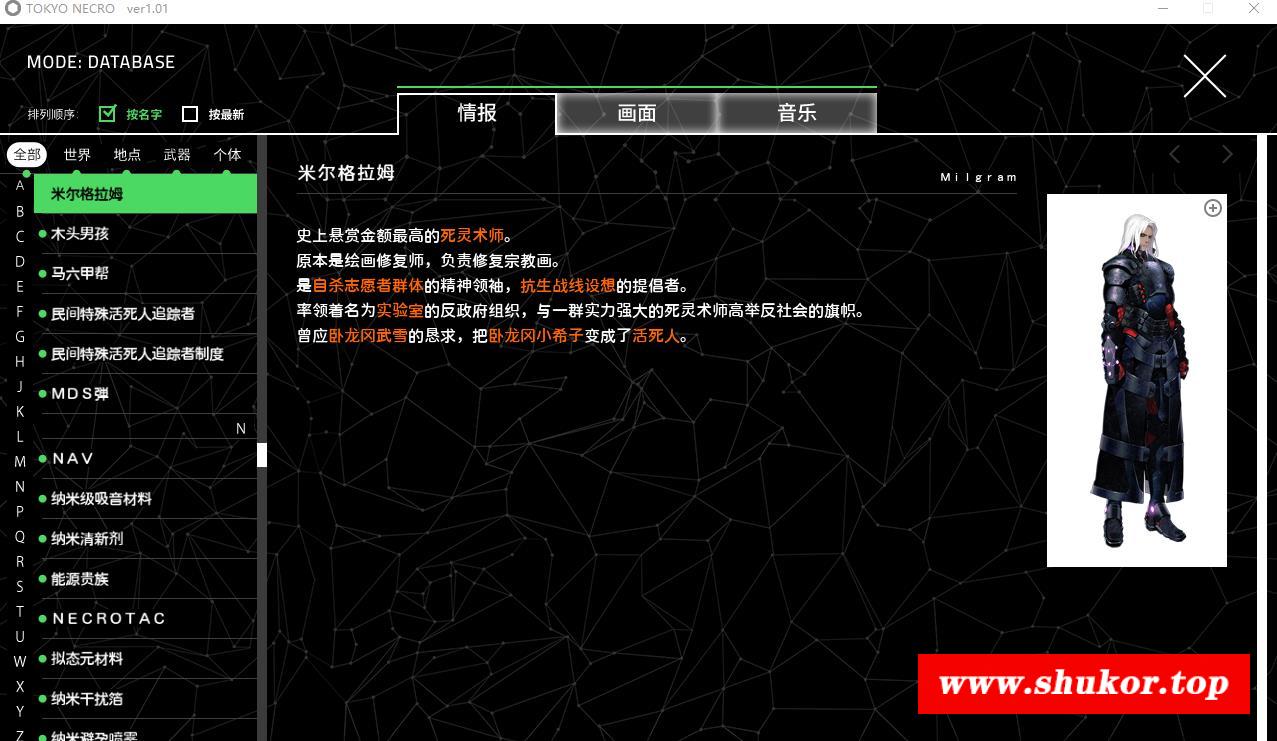Viewport: 1277px width, 741px height.
Task: Jump to letter M in the index
Action: (20, 461)
